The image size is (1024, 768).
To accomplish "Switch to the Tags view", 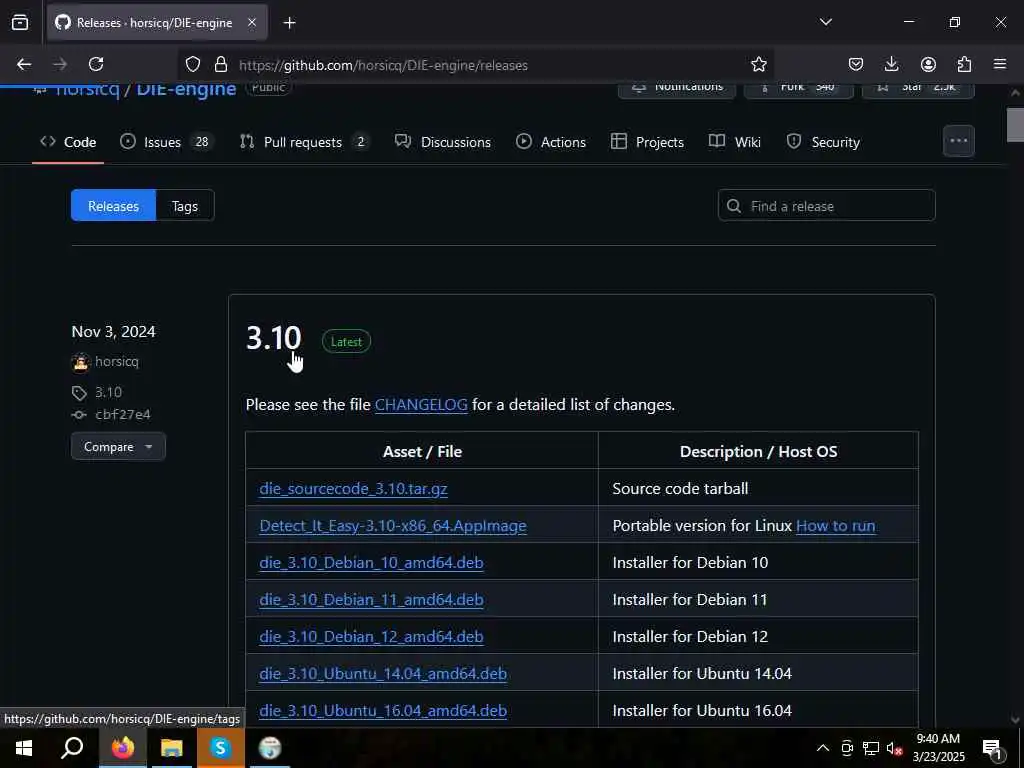I will [x=185, y=206].
